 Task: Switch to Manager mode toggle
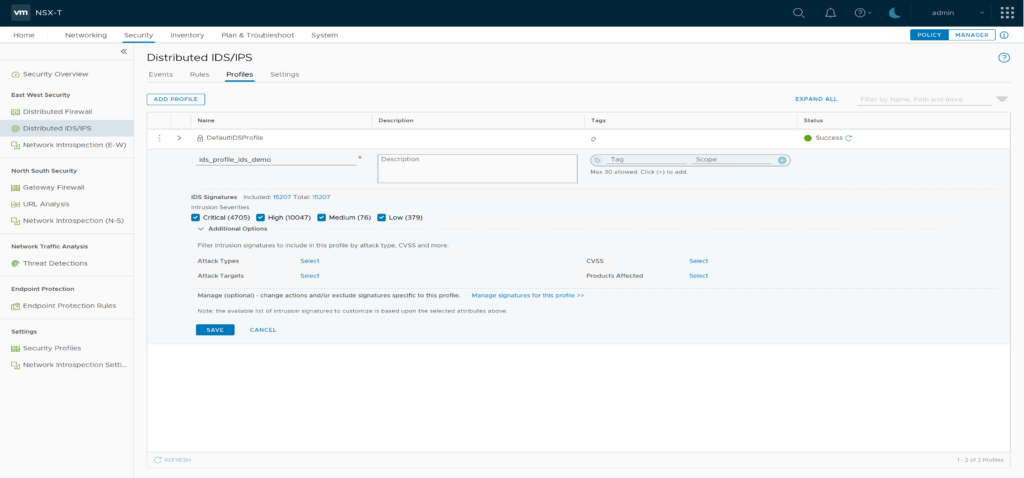[x=972, y=35]
